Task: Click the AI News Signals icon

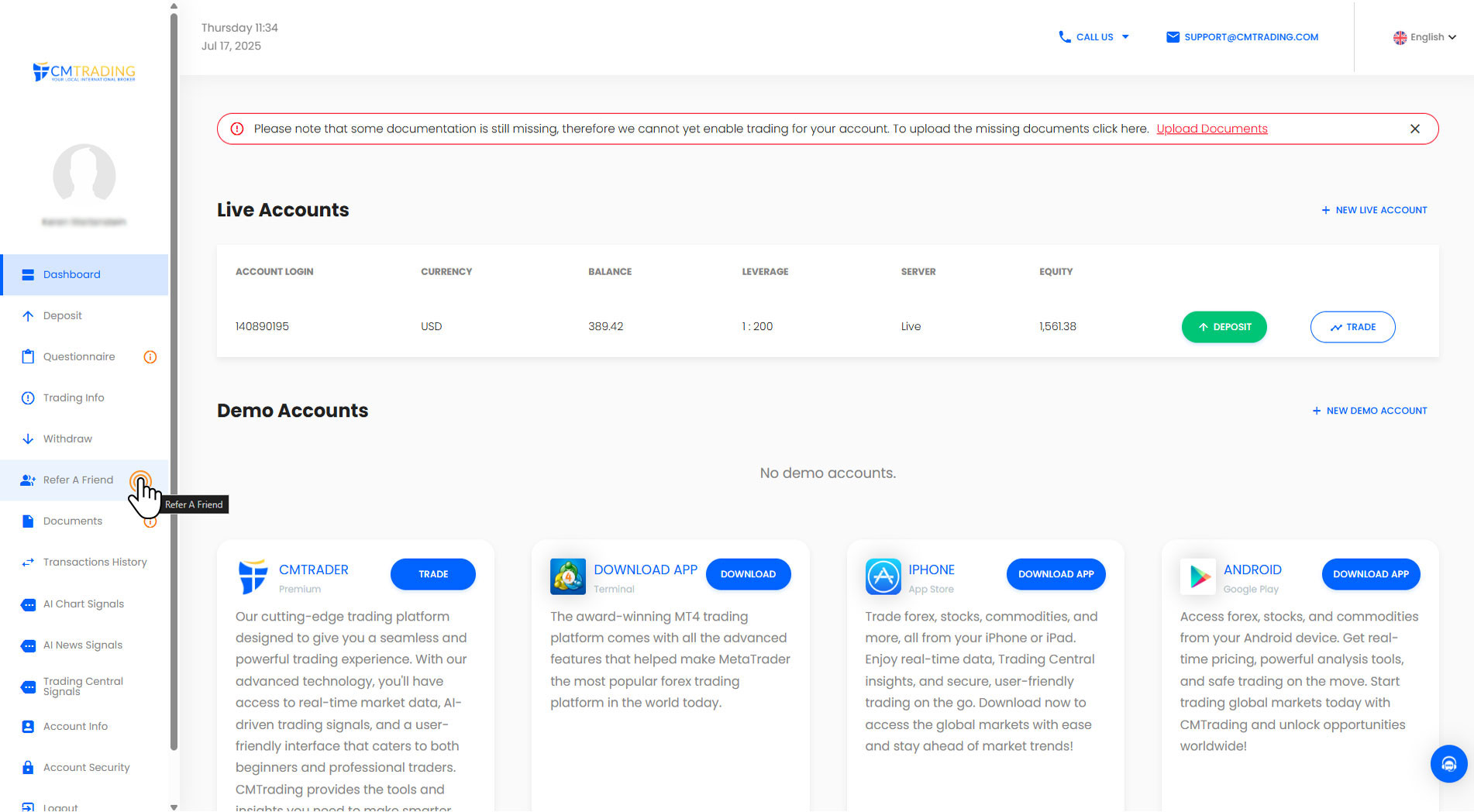Action: tap(28, 646)
